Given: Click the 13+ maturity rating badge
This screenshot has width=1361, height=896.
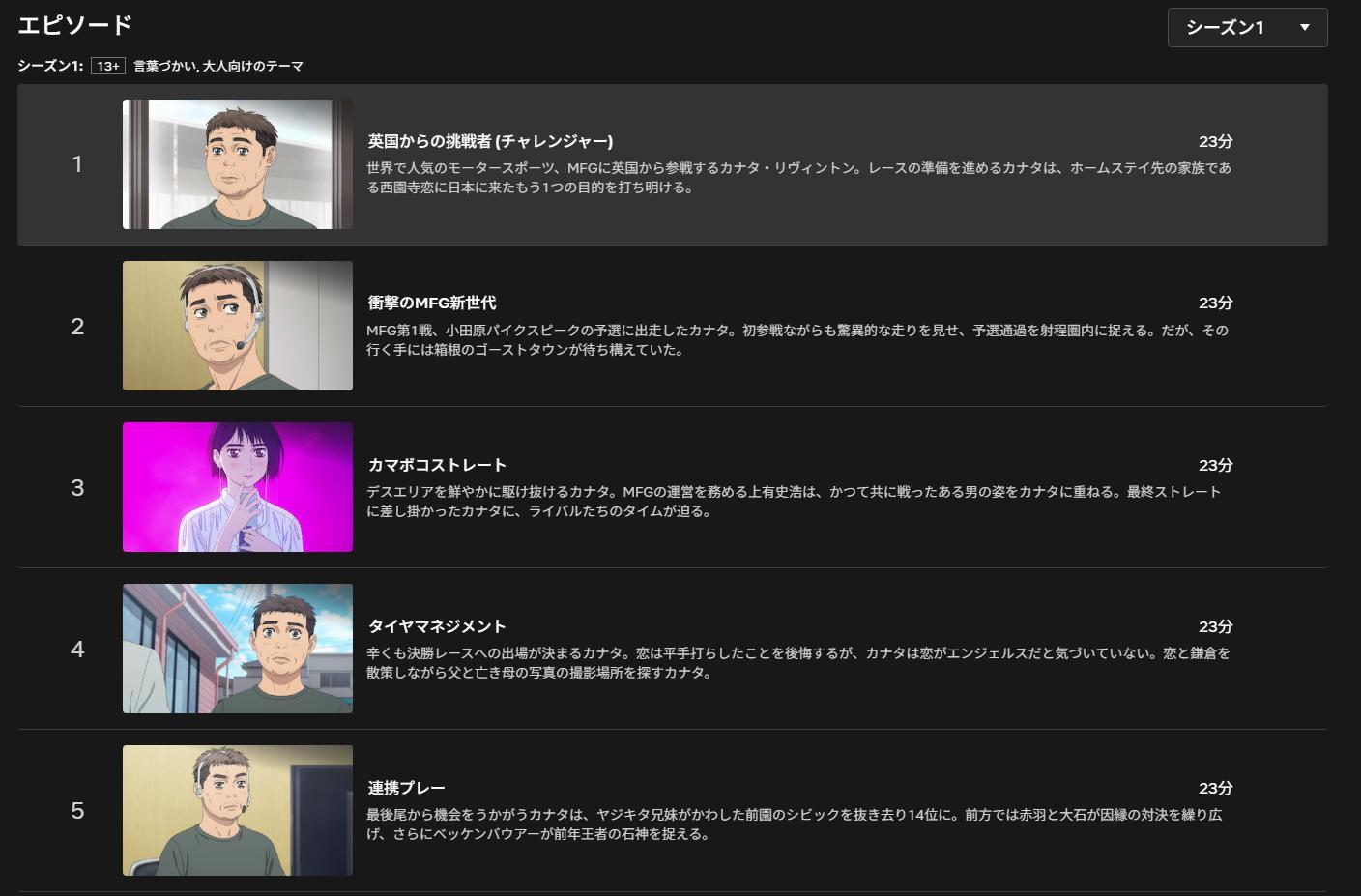Looking at the screenshot, I should [108, 66].
